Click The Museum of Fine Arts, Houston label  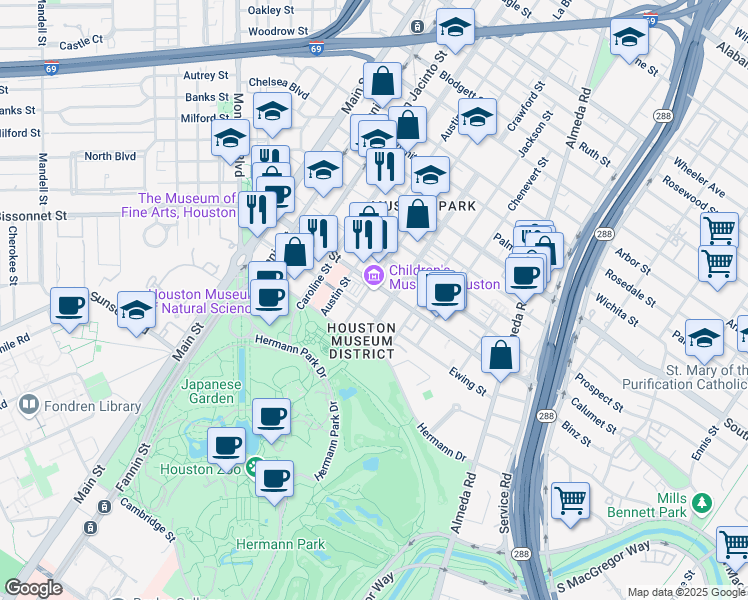pyautogui.click(x=178, y=205)
